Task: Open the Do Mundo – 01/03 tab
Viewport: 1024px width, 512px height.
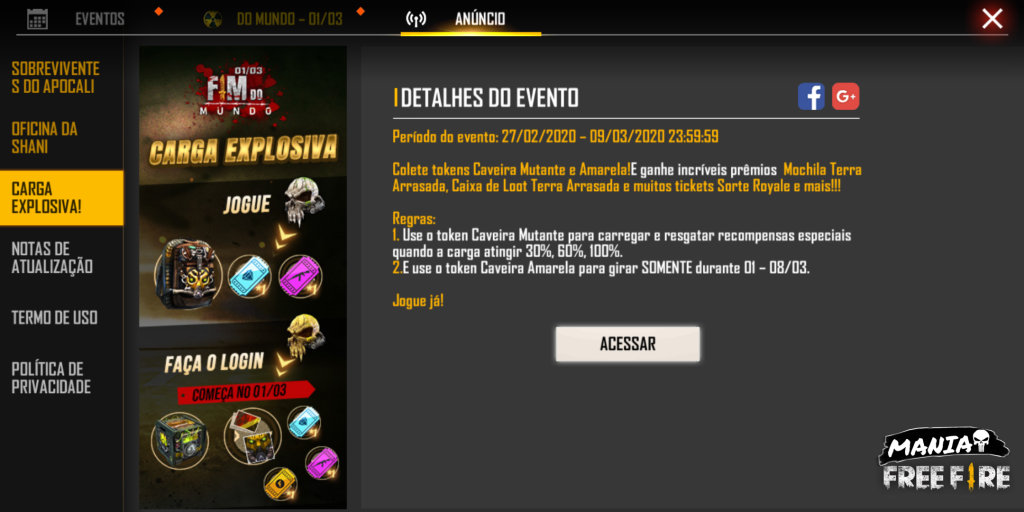Action: click(x=289, y=19)
